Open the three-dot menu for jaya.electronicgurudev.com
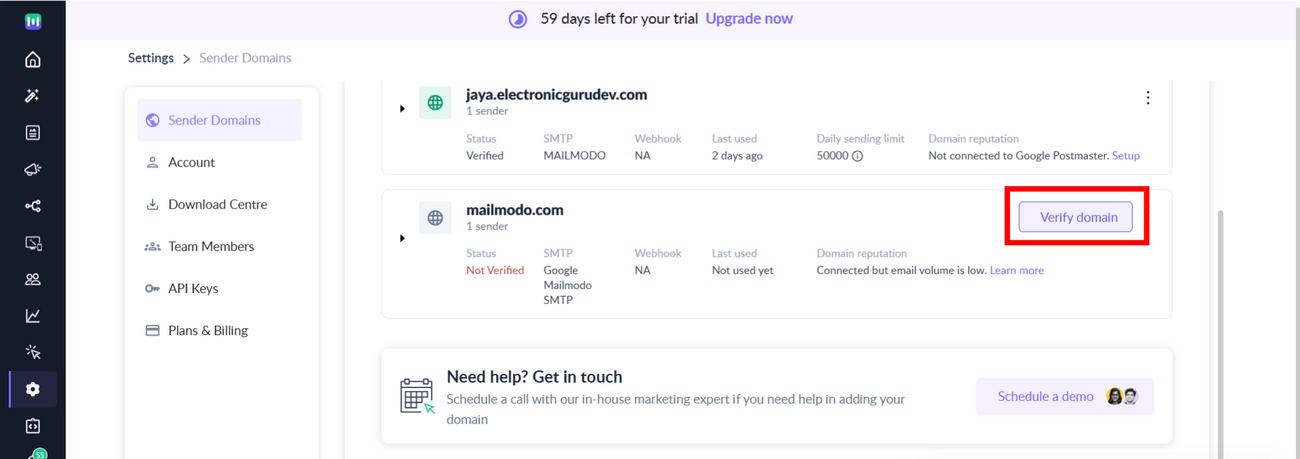Image resolution: width=1300 pixels, height=459 pixels. tap(1148, 97)
